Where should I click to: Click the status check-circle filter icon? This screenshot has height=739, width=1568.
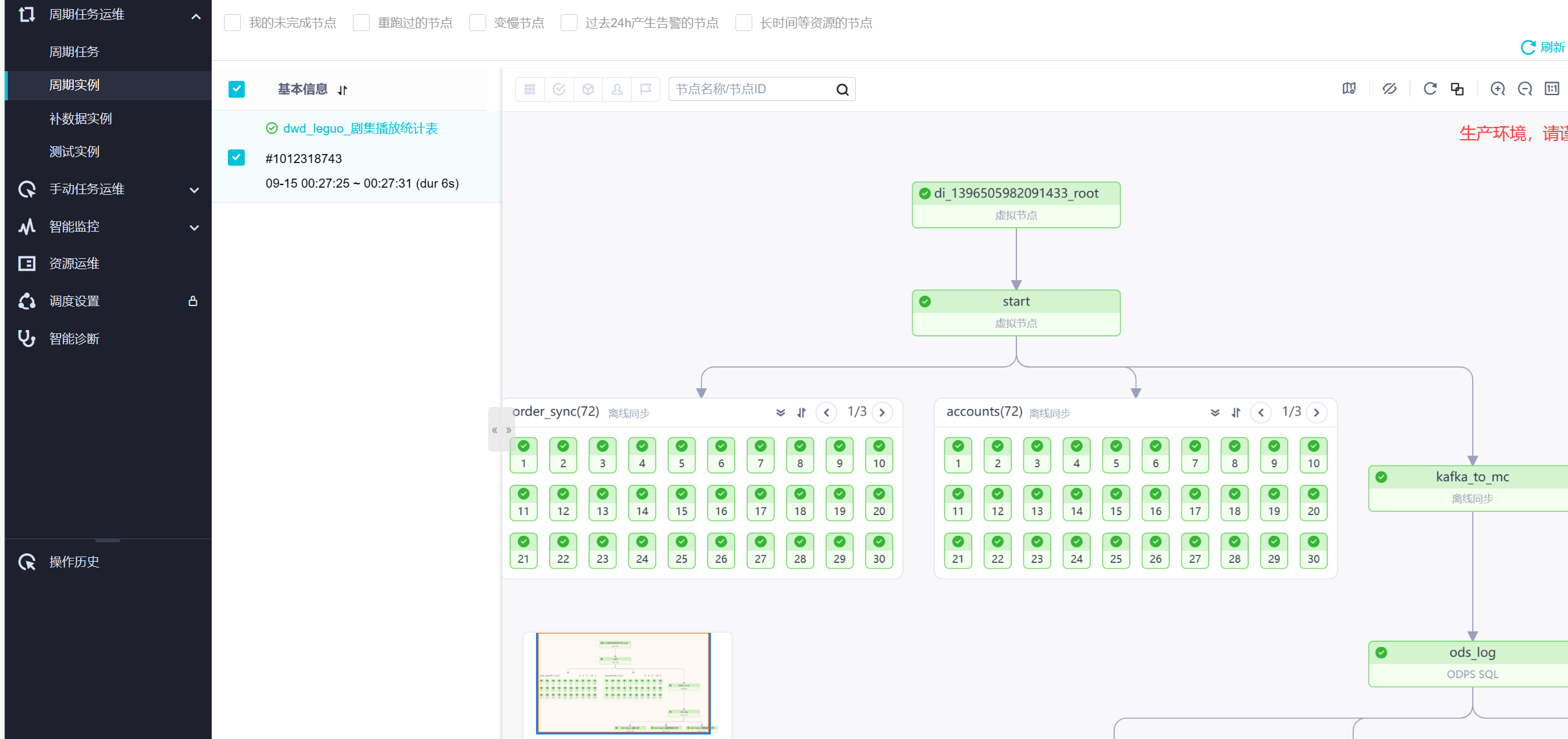tap(559, 89)
